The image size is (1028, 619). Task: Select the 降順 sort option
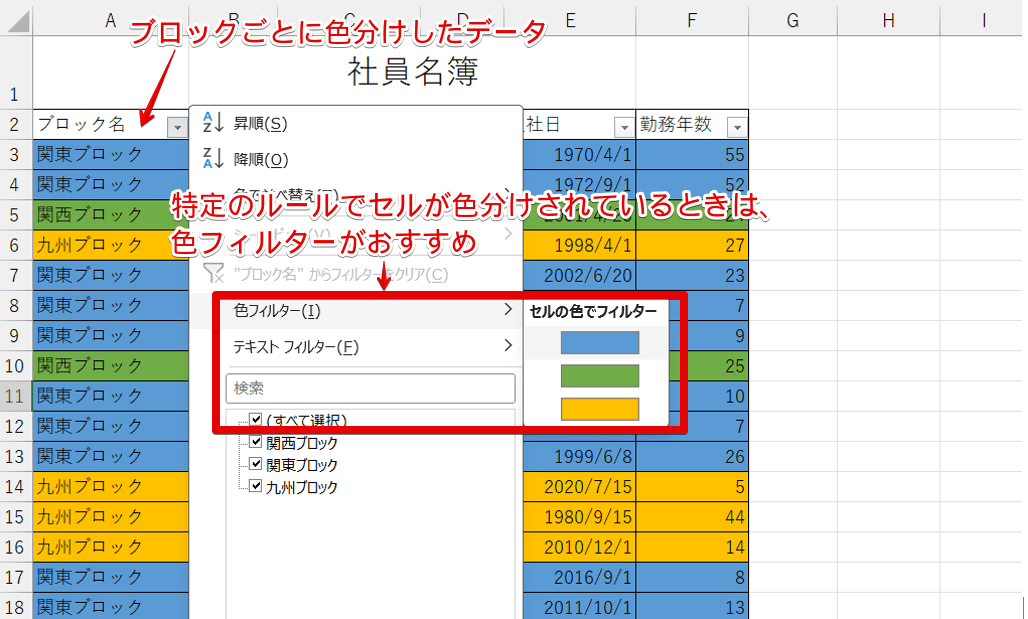tap(260, 159)
